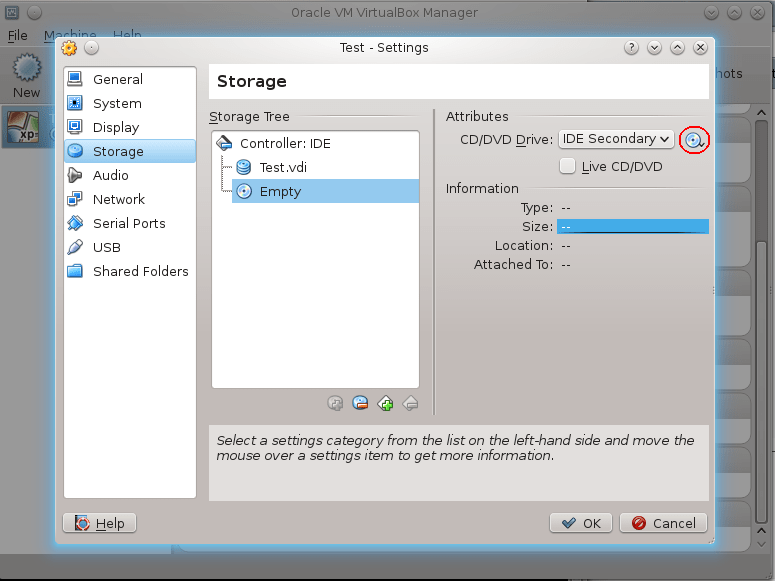Click the Storage page heading
Screen dimensions: 775x581
pyautogui.click(x=252, y=81)
